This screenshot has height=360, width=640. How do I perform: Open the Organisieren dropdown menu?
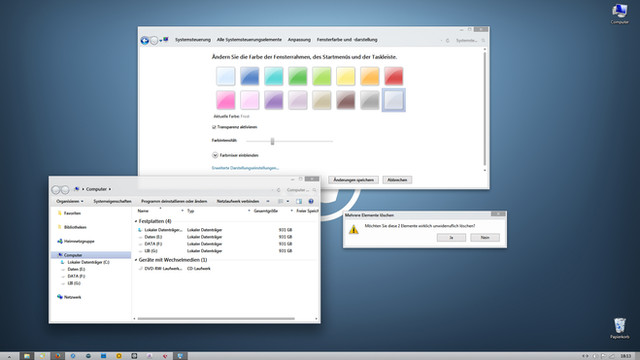[70, 201]
